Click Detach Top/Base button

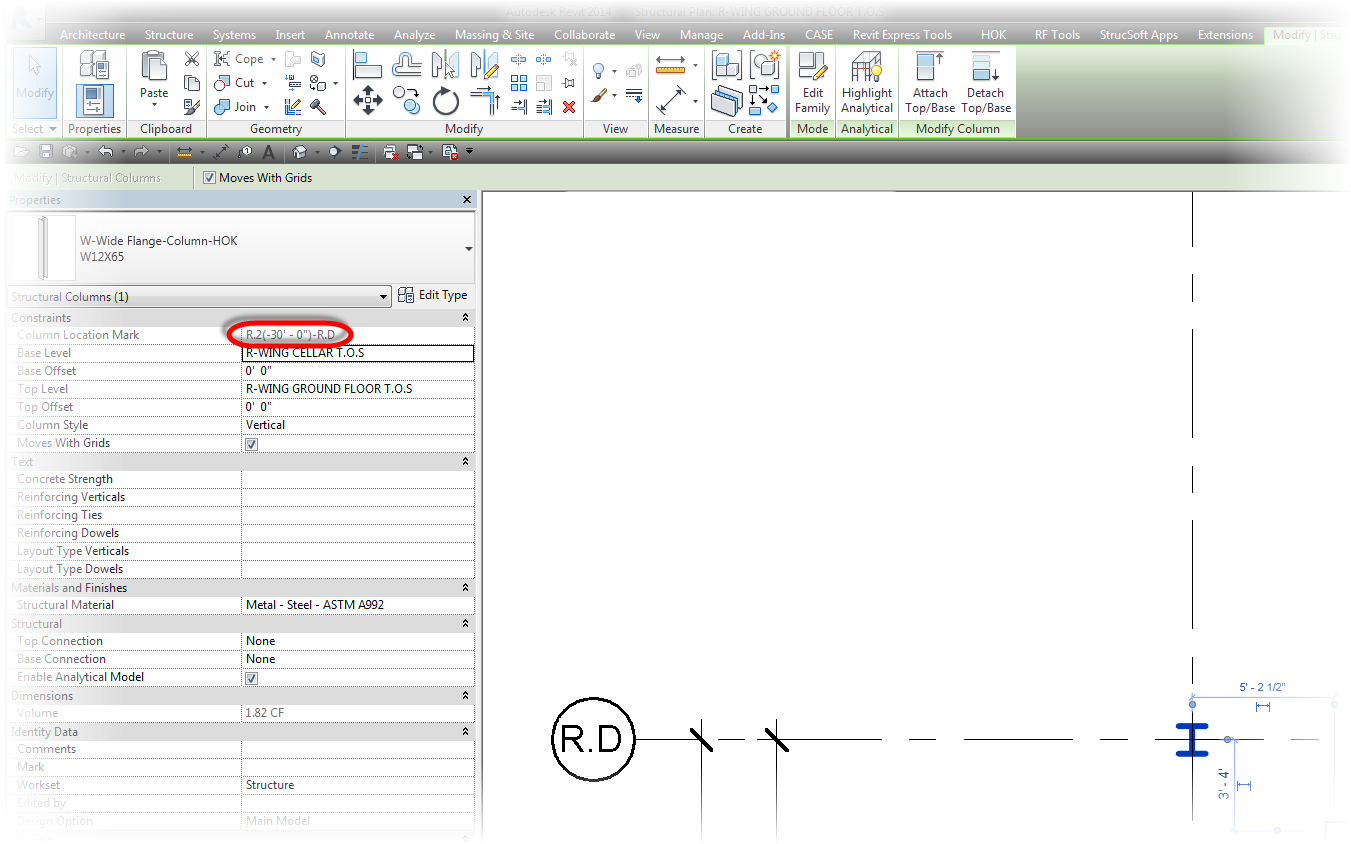click(x=986, y=83)
